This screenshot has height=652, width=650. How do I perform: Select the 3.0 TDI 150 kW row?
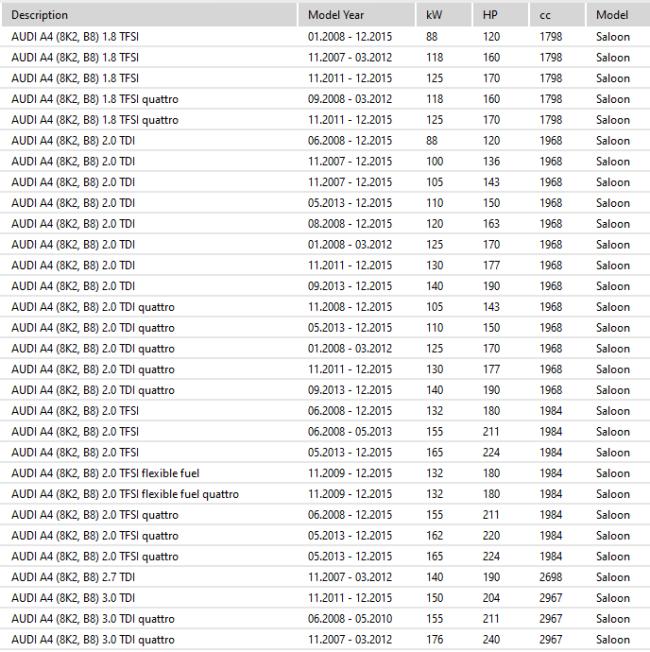click(325, 598)
